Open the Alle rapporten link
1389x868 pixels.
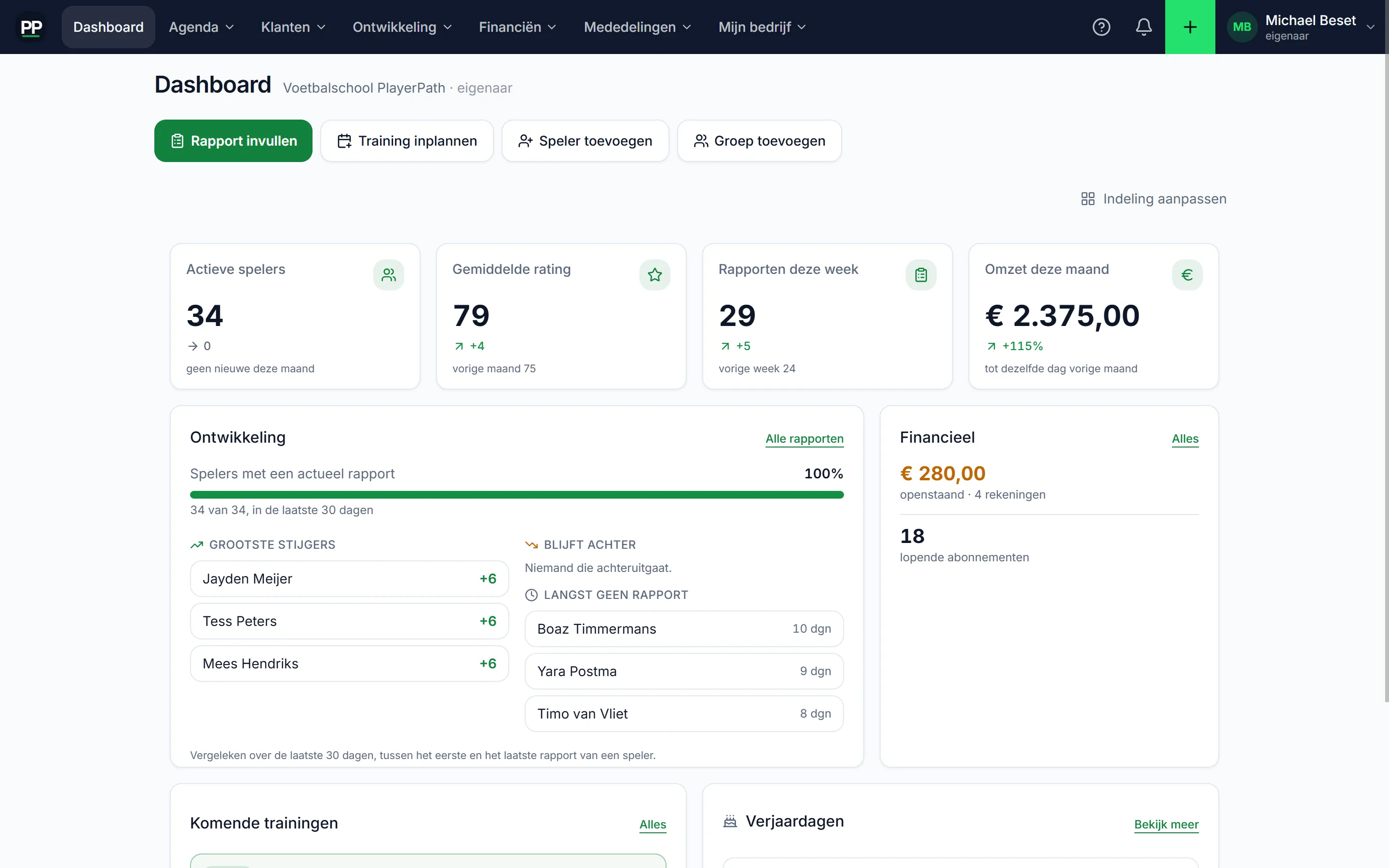[x=804, y=439]
